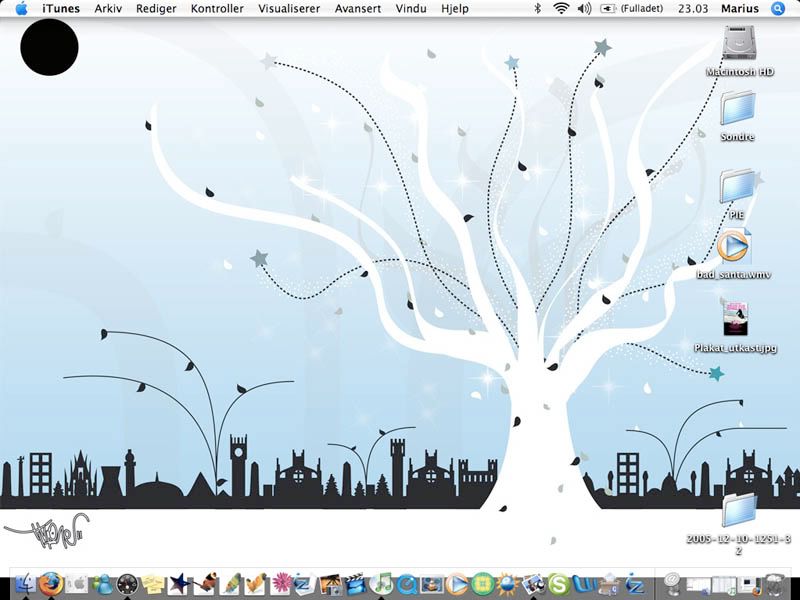
Task: Toggle the Bluetooth status menu
Action: pyautogui.click(x=536, y=8)
